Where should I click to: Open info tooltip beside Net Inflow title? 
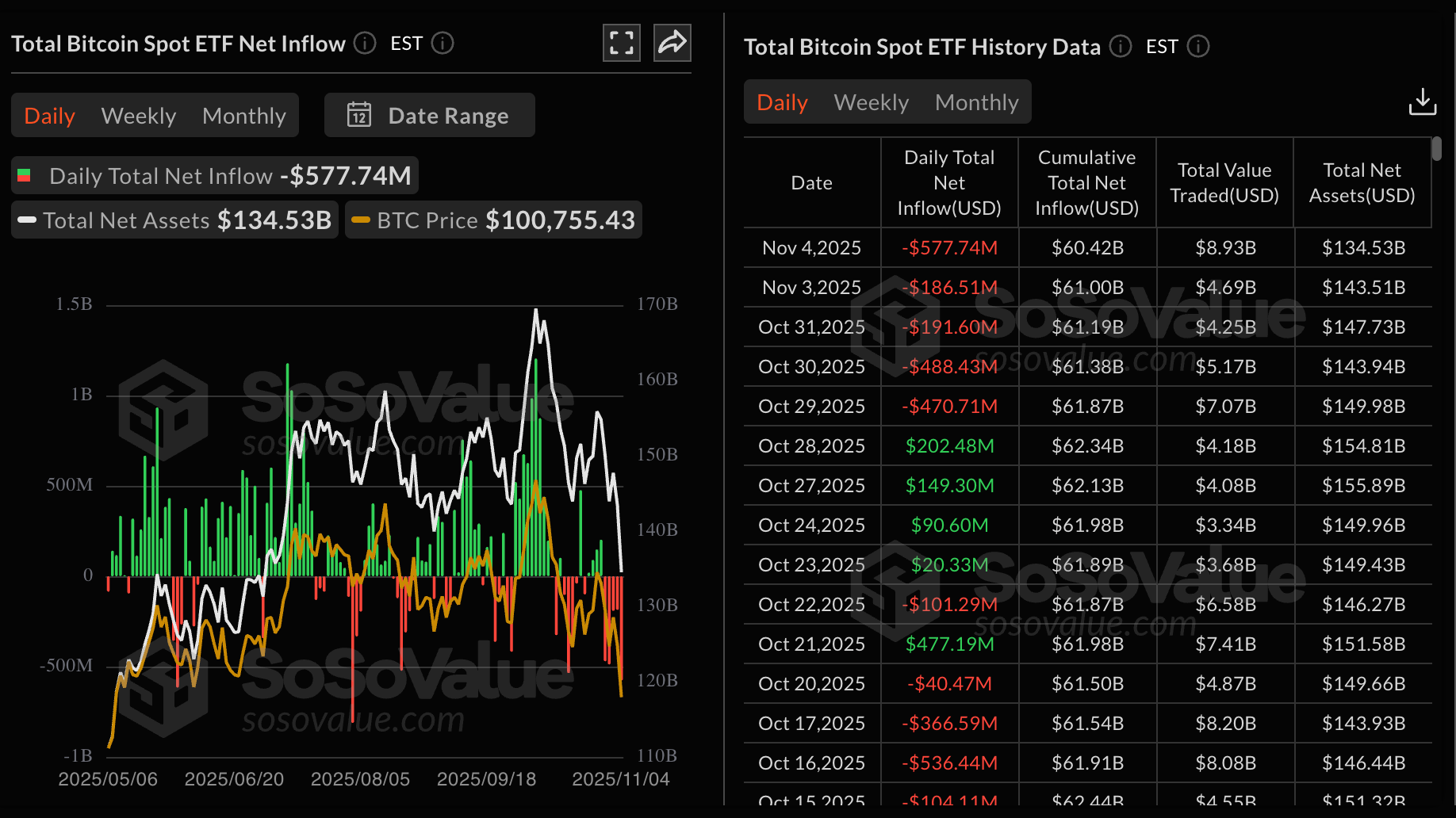tap(365, 44)
